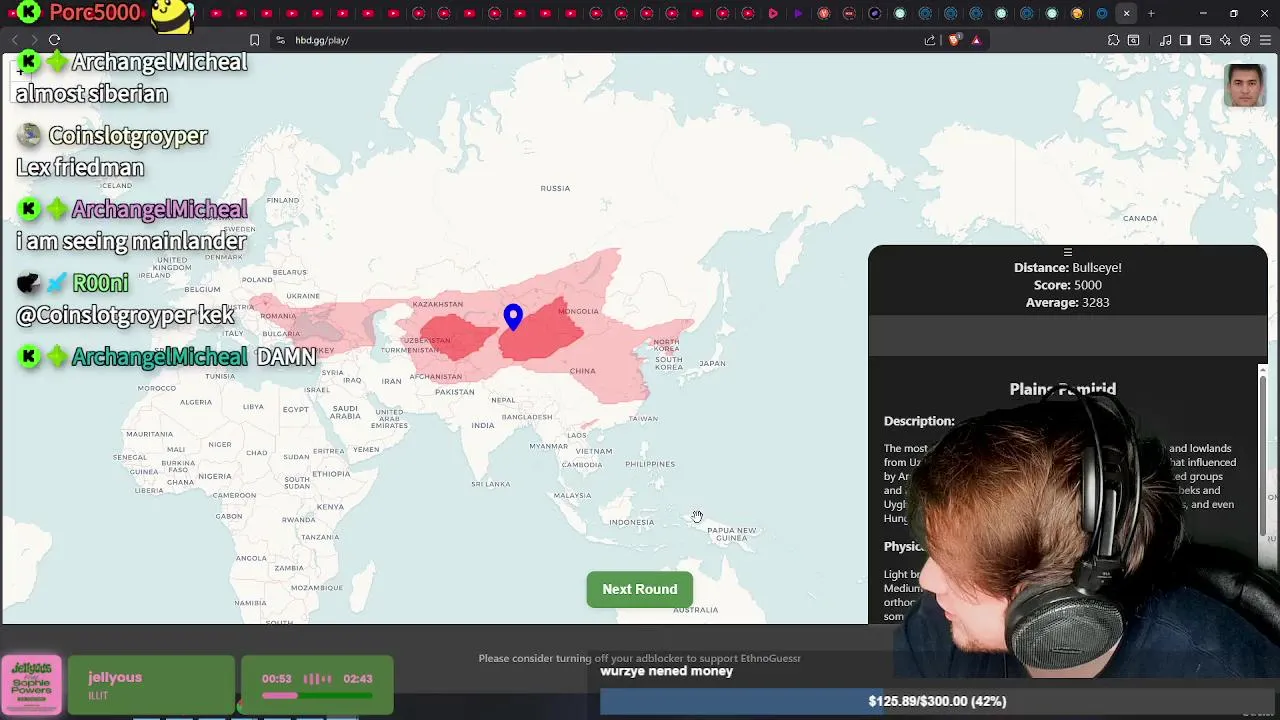This screenshot has width=1280, height=720.
Task: Click the blue location pin on map
Action: [513, 317]
